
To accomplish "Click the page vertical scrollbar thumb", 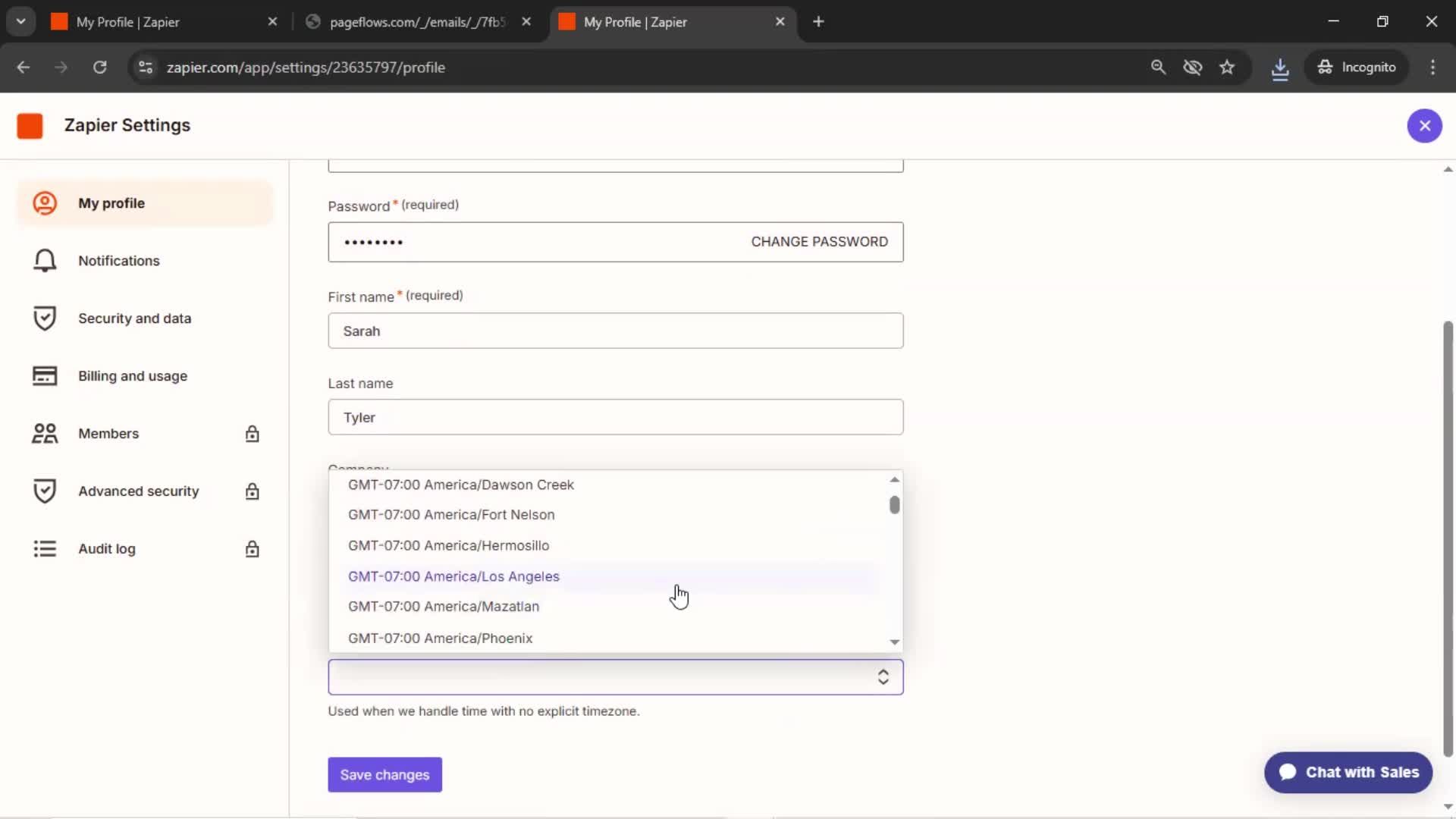I will coord(1448,538).
